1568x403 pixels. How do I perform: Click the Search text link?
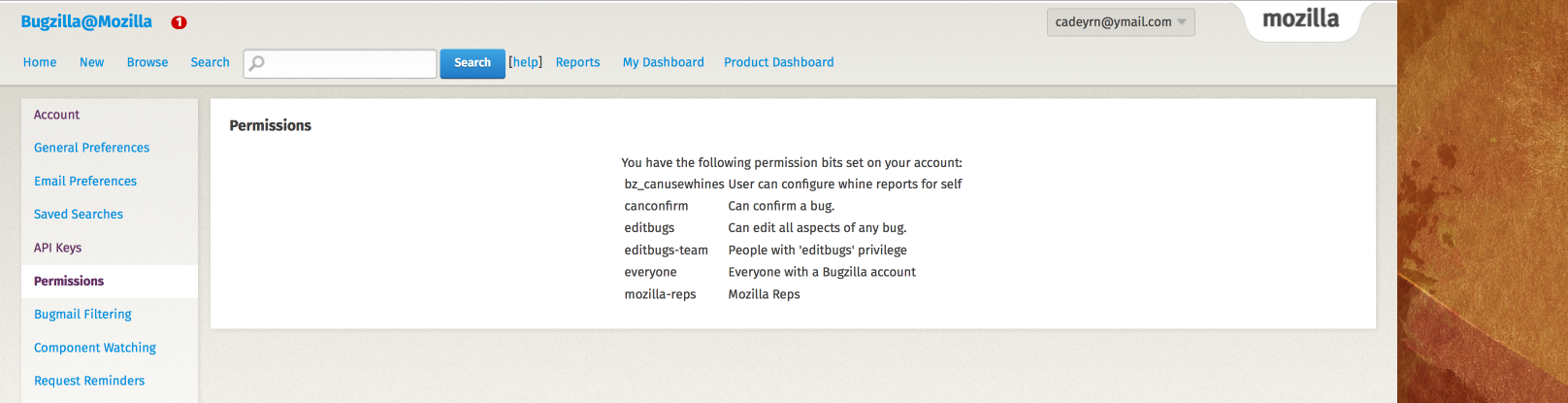click(210, 62)
